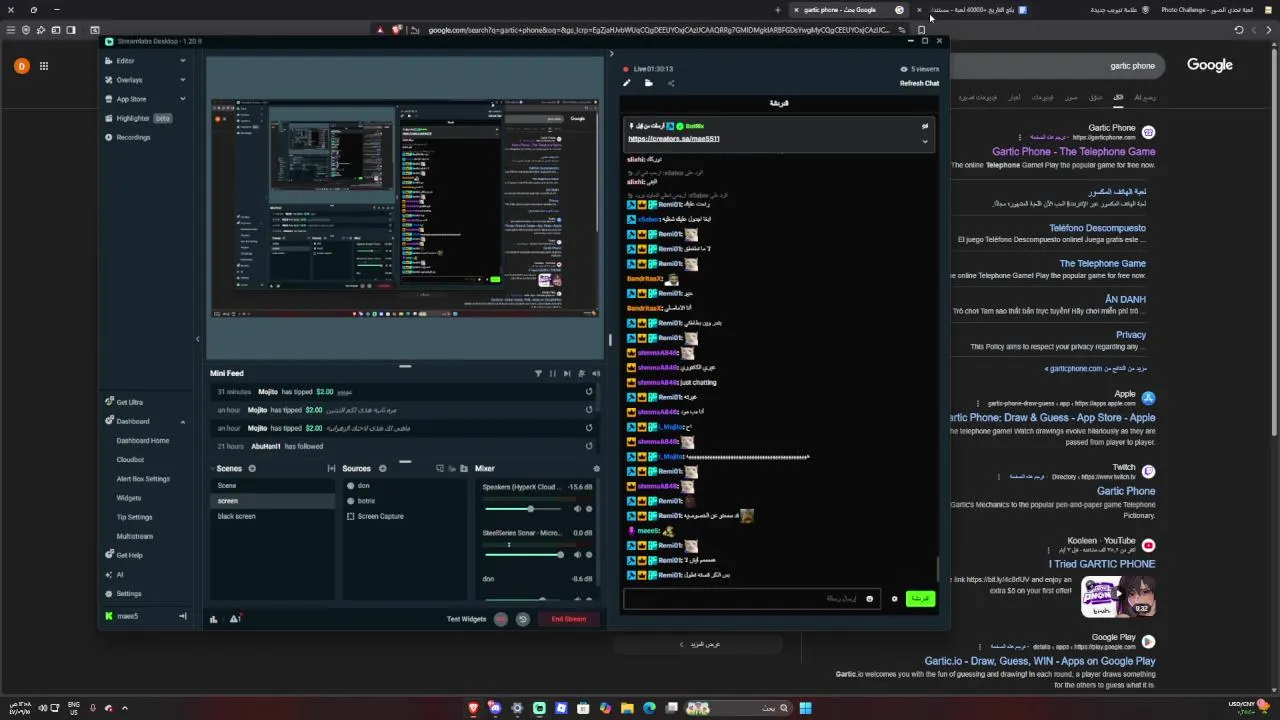The width and height of the screenshot is (1280, 720).
Task: Open Widgets in the sidebar
Action: pos(129,498)
